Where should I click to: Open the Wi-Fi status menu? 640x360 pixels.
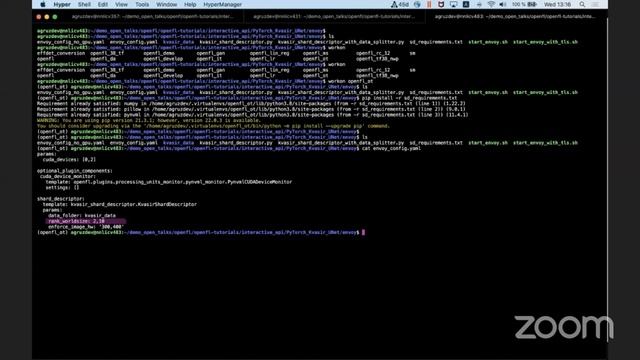click(x=491, y=4)
